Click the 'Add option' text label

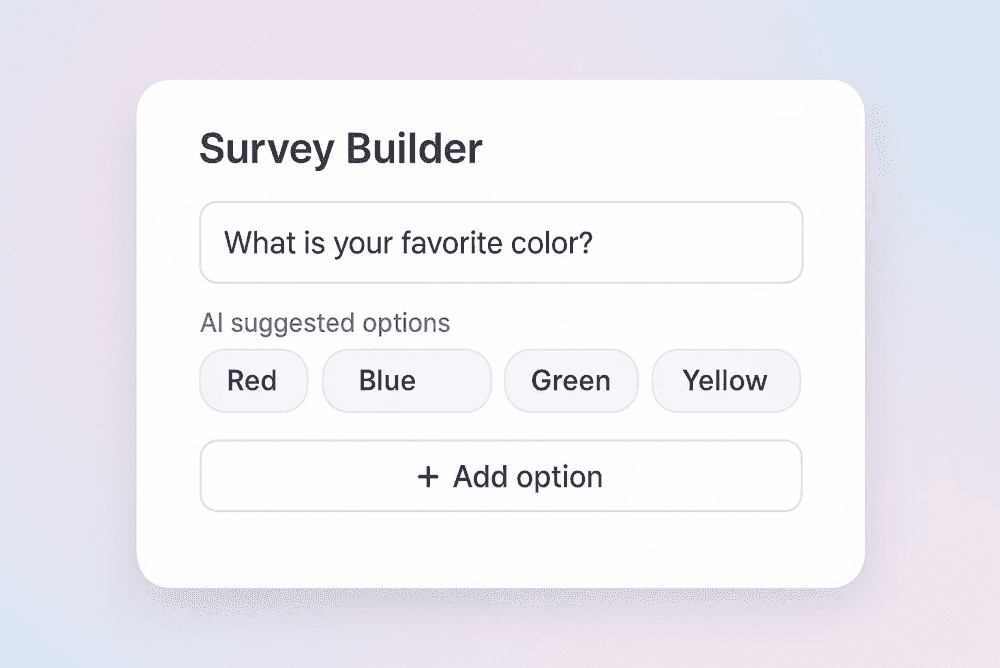(x=528, y=477)
